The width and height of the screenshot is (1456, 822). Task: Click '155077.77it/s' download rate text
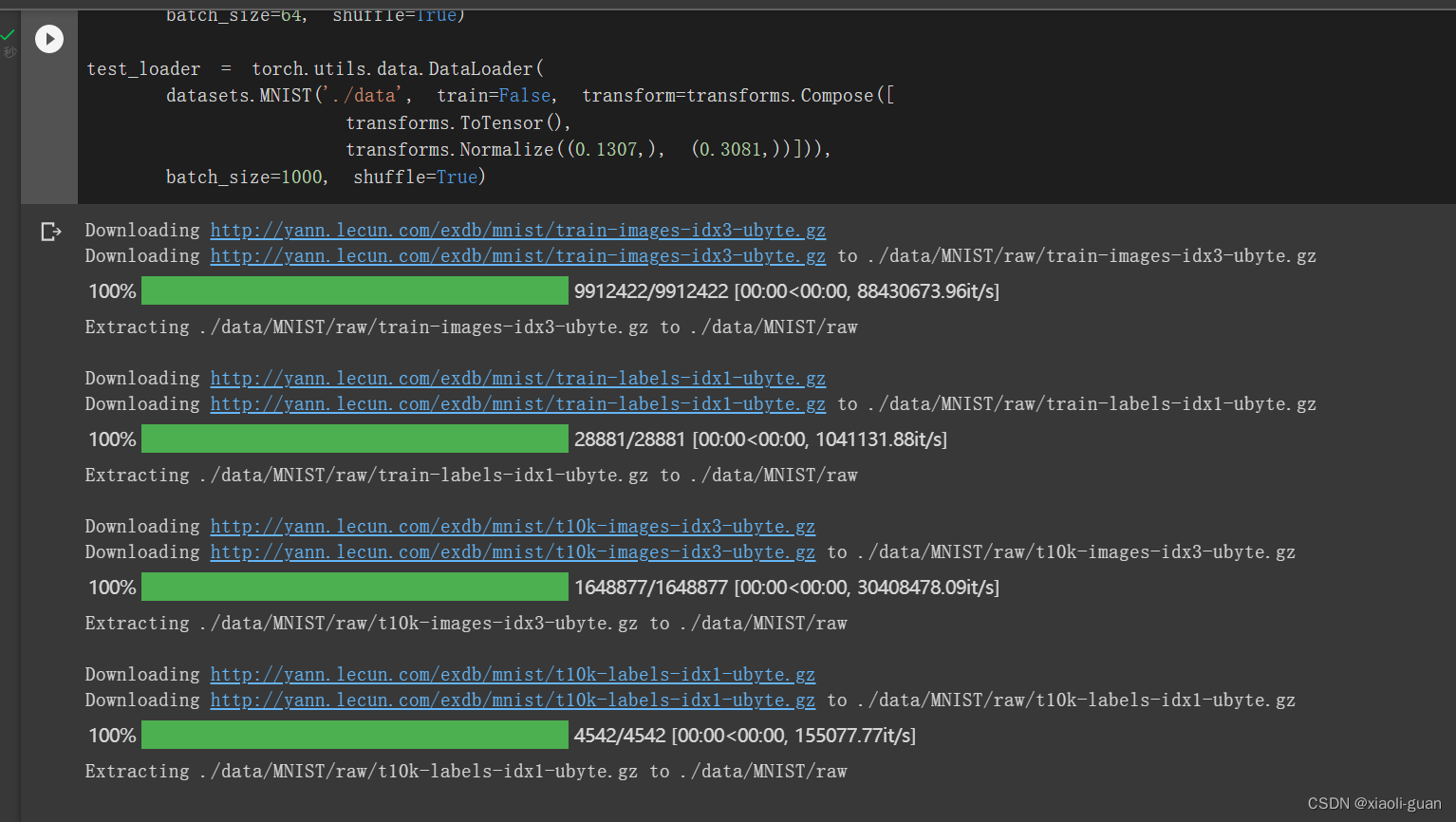click(852, 736)
